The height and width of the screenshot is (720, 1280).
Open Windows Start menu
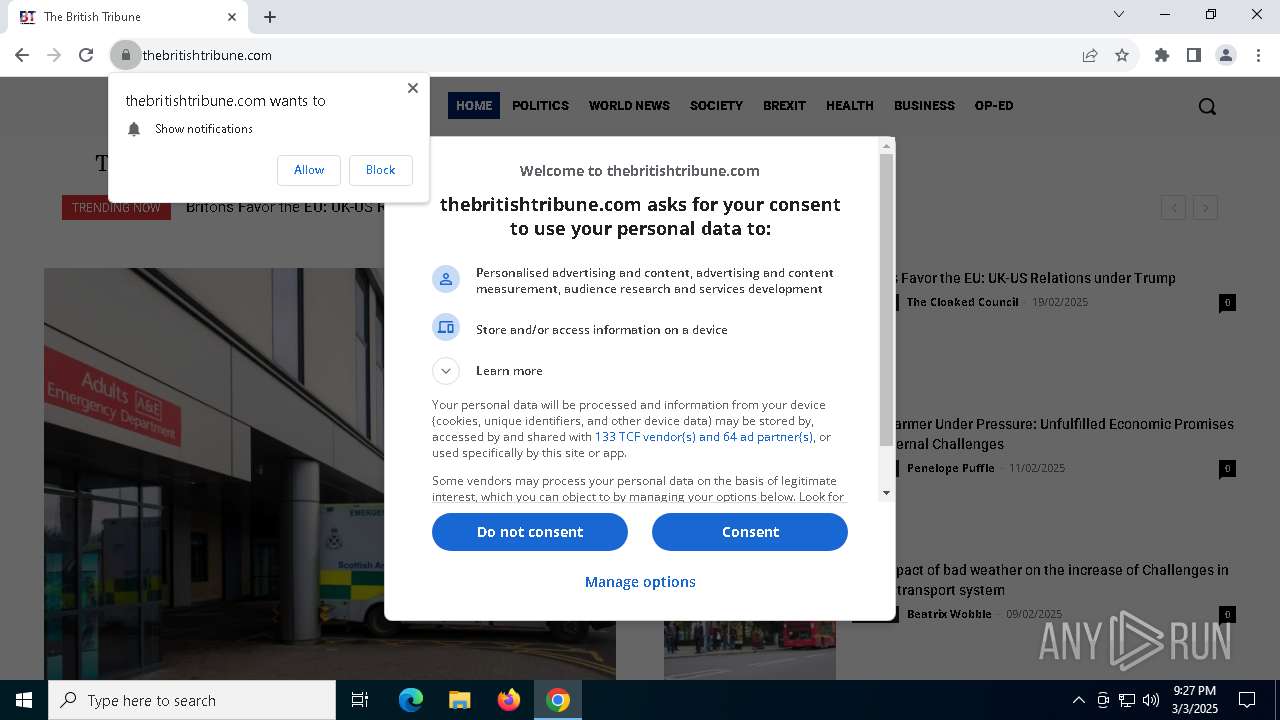(24, 700)
